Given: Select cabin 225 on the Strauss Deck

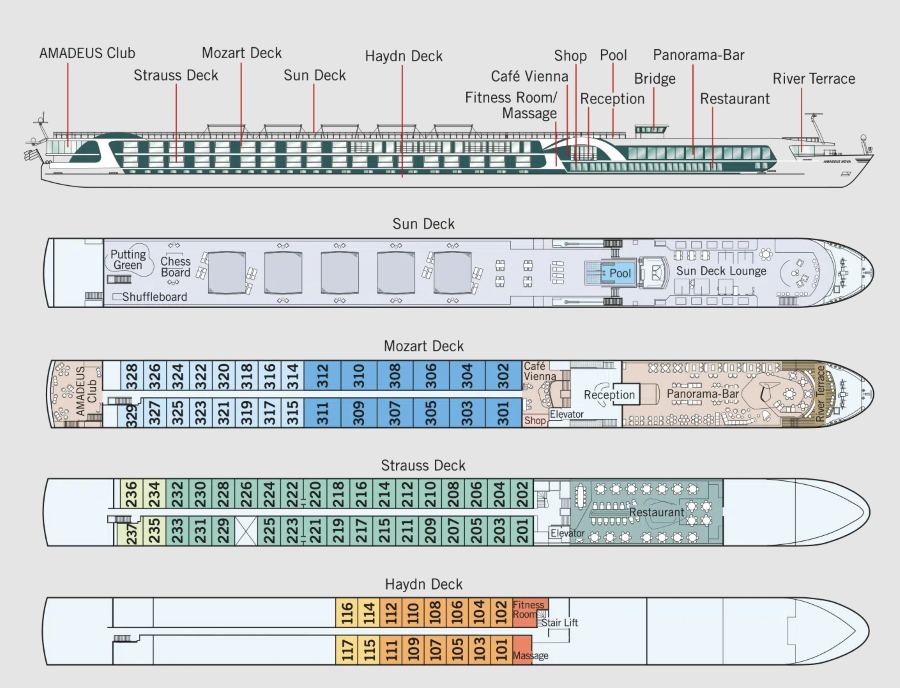Looking at the screenshot, I should [269, 530].
